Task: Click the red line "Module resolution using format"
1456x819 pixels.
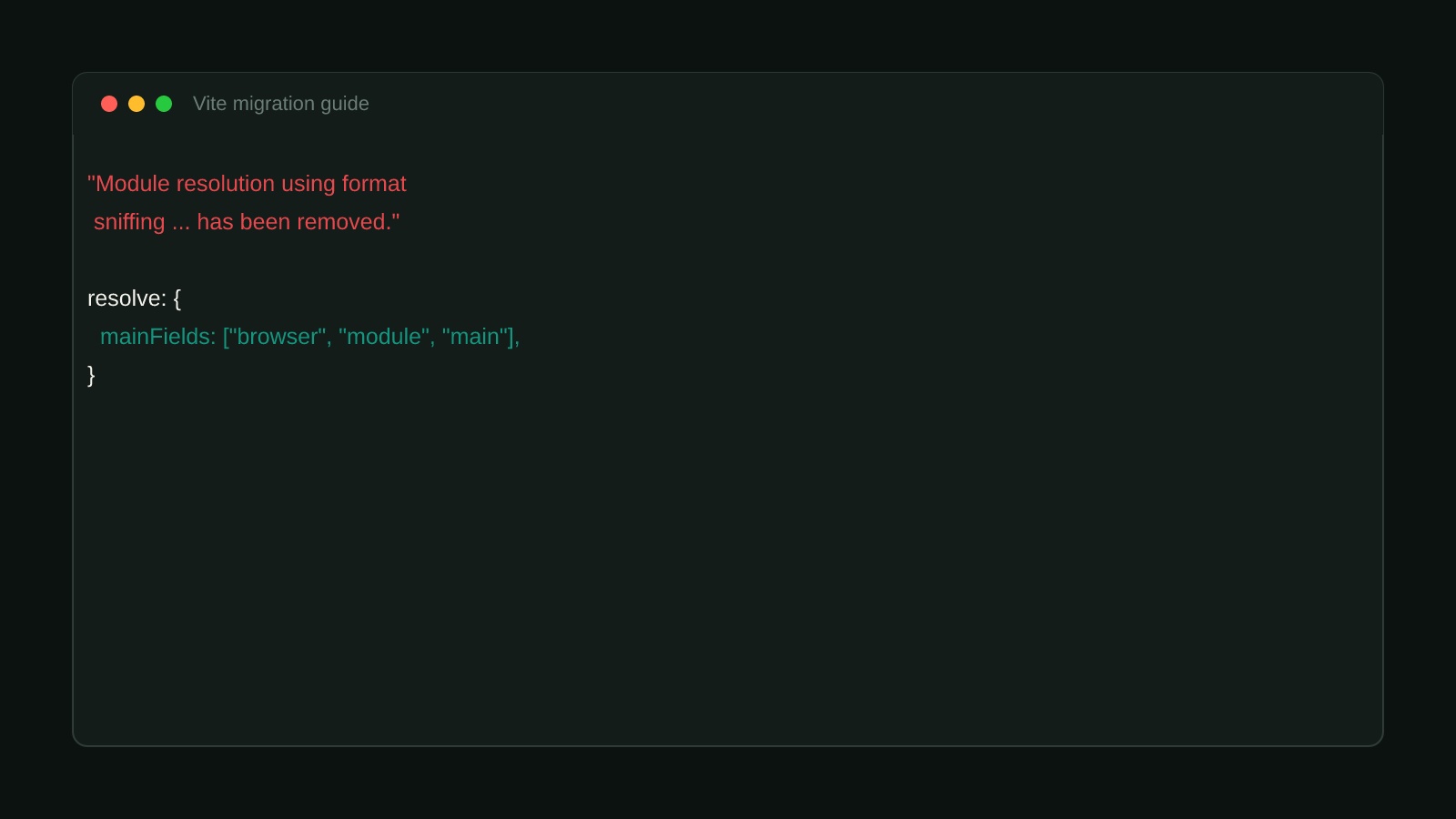Action: point(247,184)
